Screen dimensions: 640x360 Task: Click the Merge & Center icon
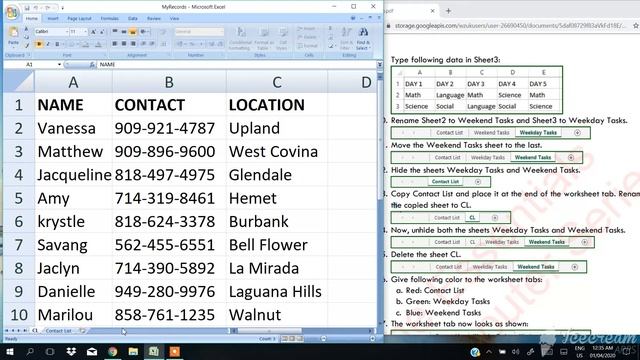pyautogui.click(x=164, y=44)
